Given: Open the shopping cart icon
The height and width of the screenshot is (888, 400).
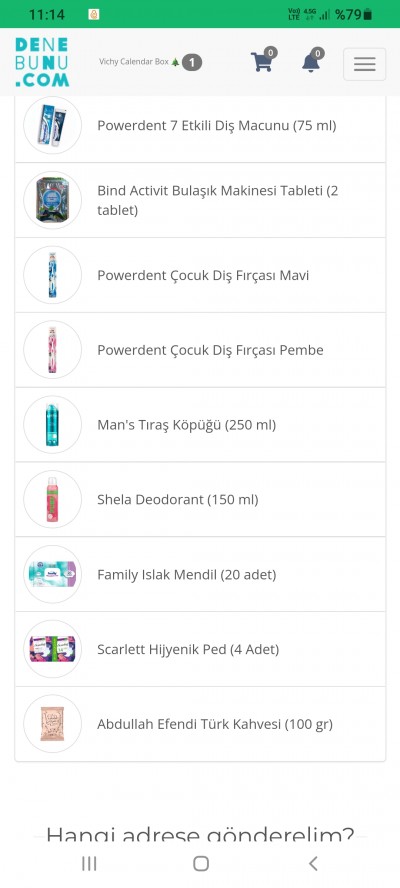Looking at the screenshot, I should point(262,61).
